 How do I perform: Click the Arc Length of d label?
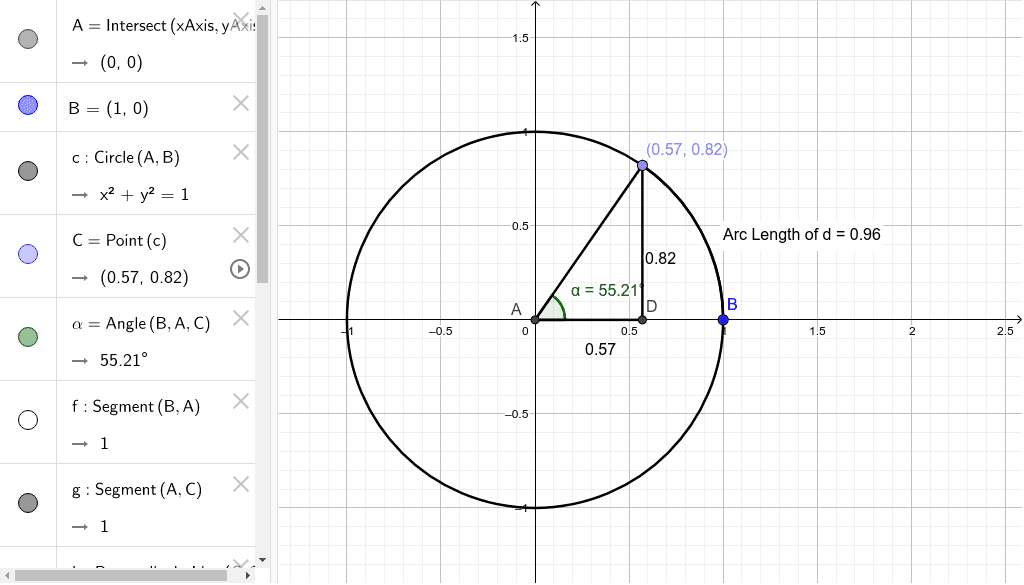pyautogui.click(x=800, y=234)
